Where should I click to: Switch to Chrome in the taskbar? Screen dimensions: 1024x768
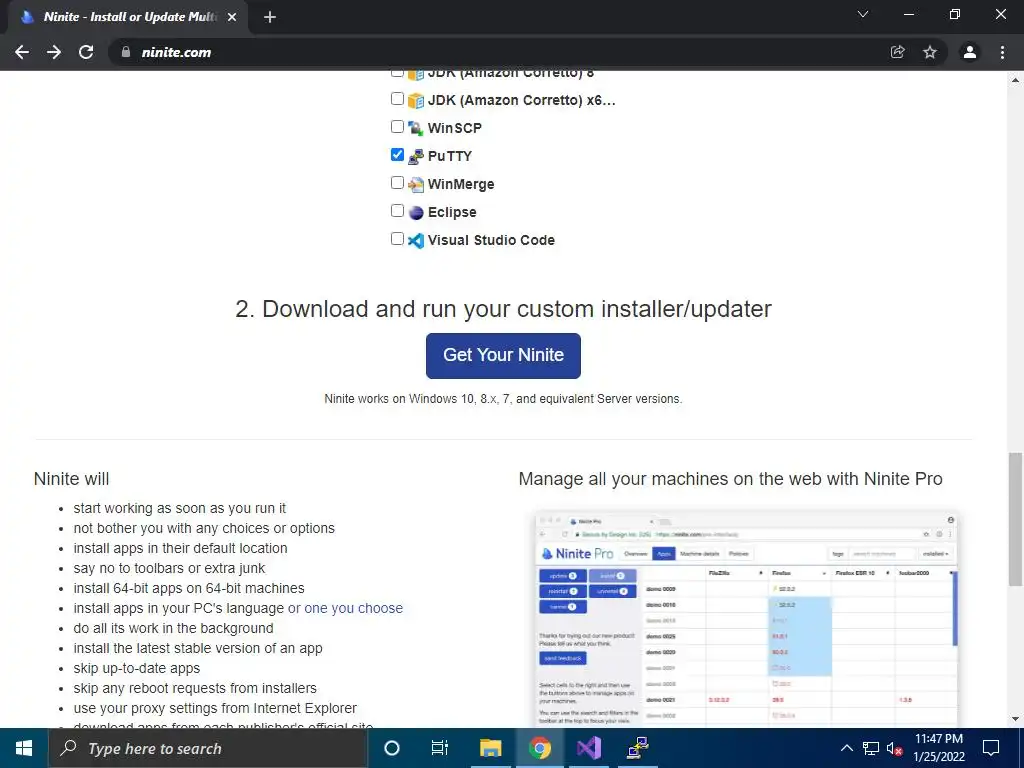click(539, 748)
